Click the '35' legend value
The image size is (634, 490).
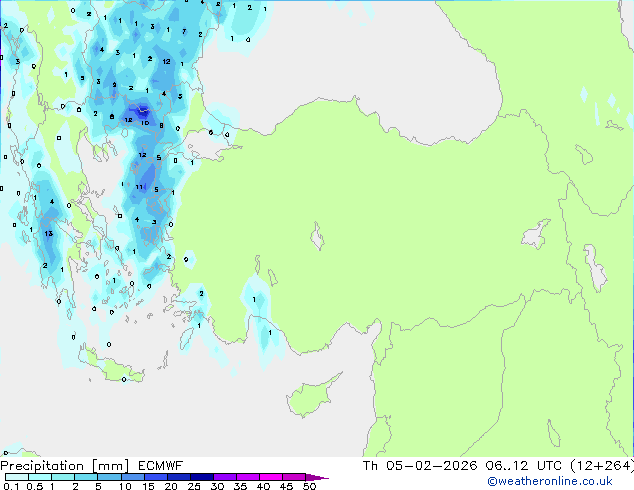click(240, 486)
